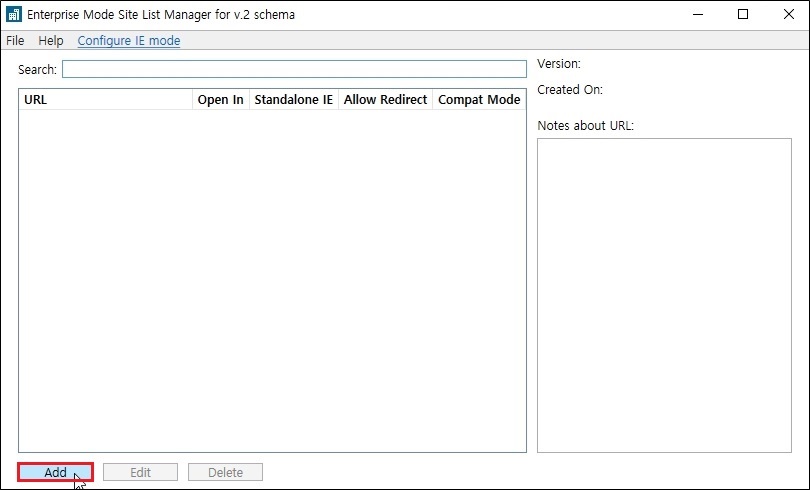
Task: Click the Standalone IE column header
Action: click(293, 100)
